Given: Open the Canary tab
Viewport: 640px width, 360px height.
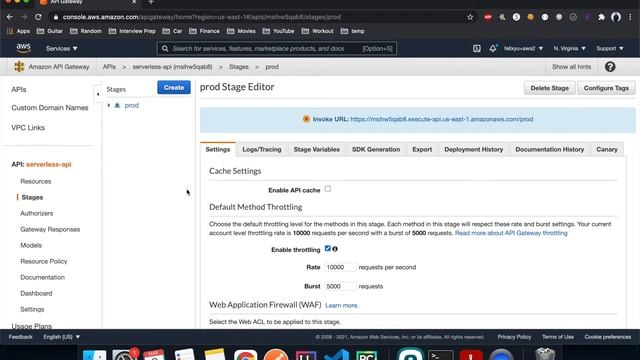Looking at the screenshot, I should [x=607, y=149].
